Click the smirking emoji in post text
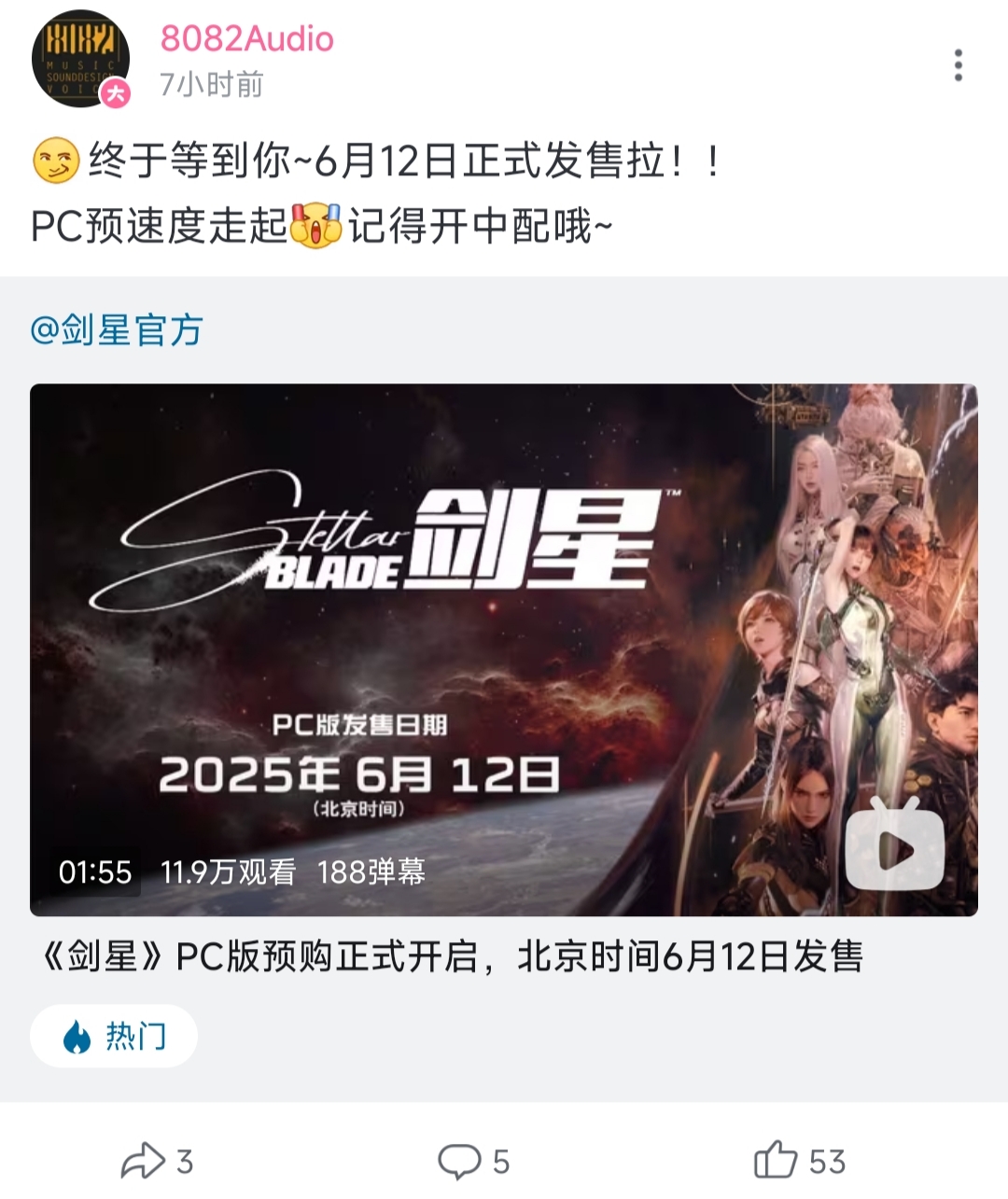Viewport: 1008px width, 1199px height. [x=56, y=160]
